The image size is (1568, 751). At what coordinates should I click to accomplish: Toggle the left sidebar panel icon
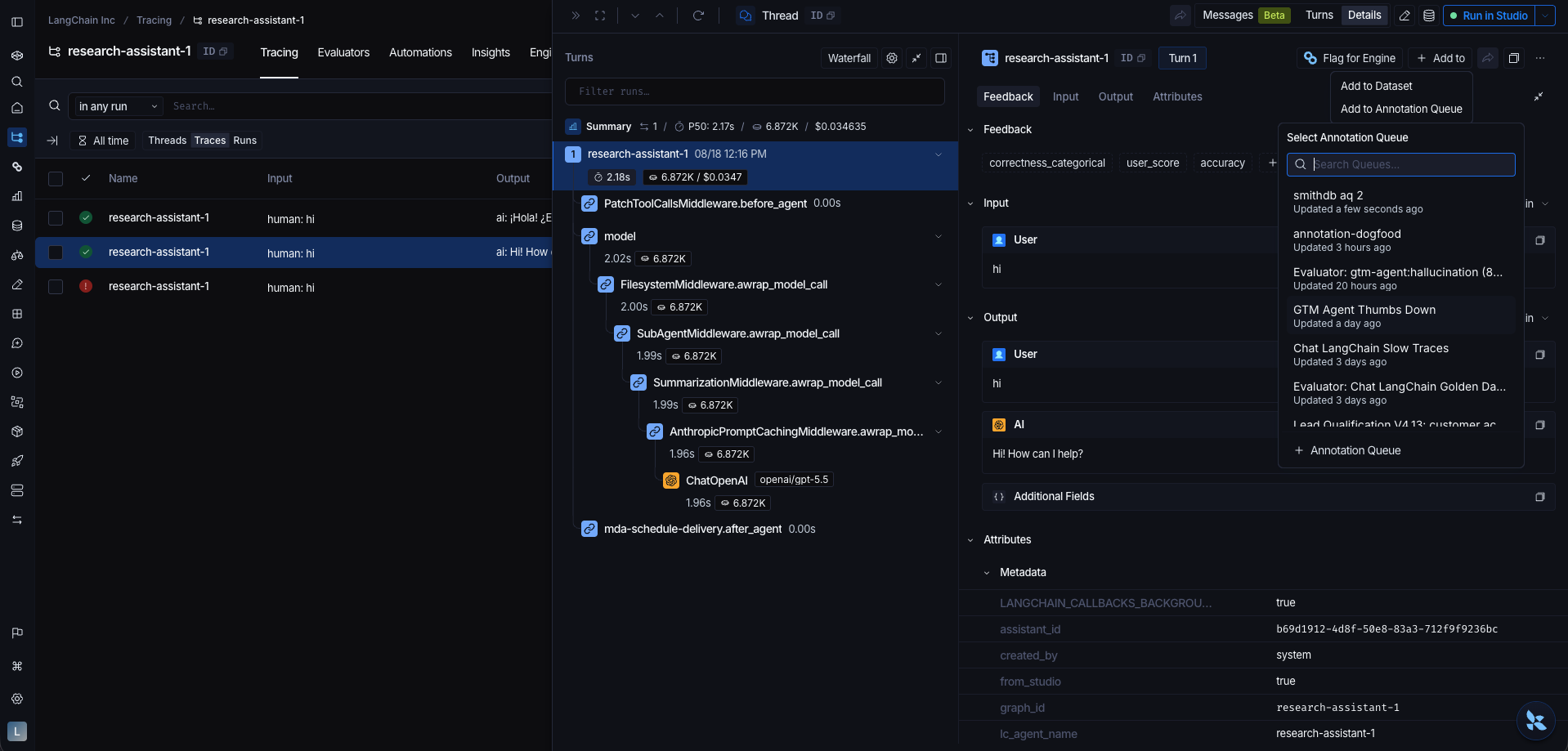pos(17,22)
